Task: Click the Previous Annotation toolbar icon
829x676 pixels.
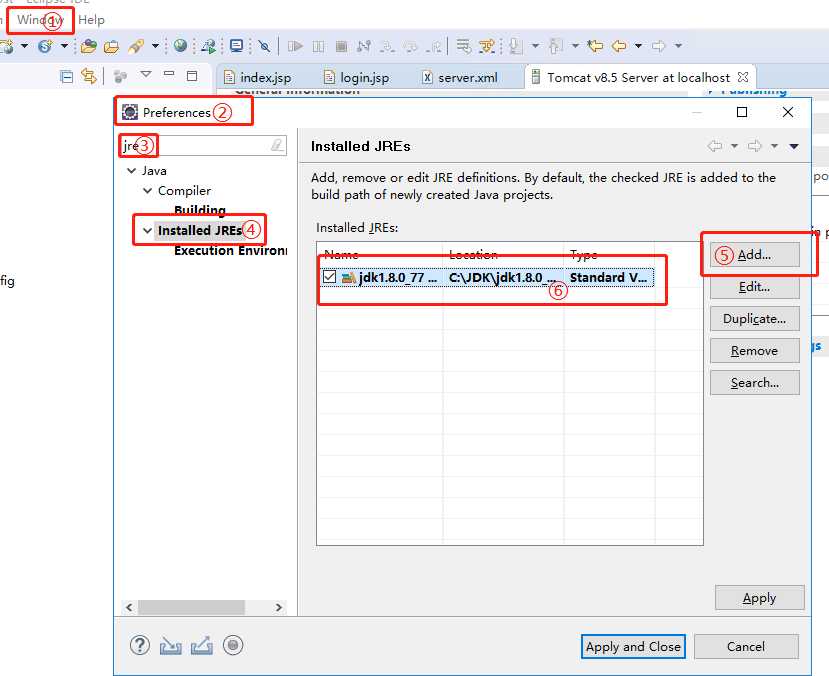Action: [x=555, y=47]
